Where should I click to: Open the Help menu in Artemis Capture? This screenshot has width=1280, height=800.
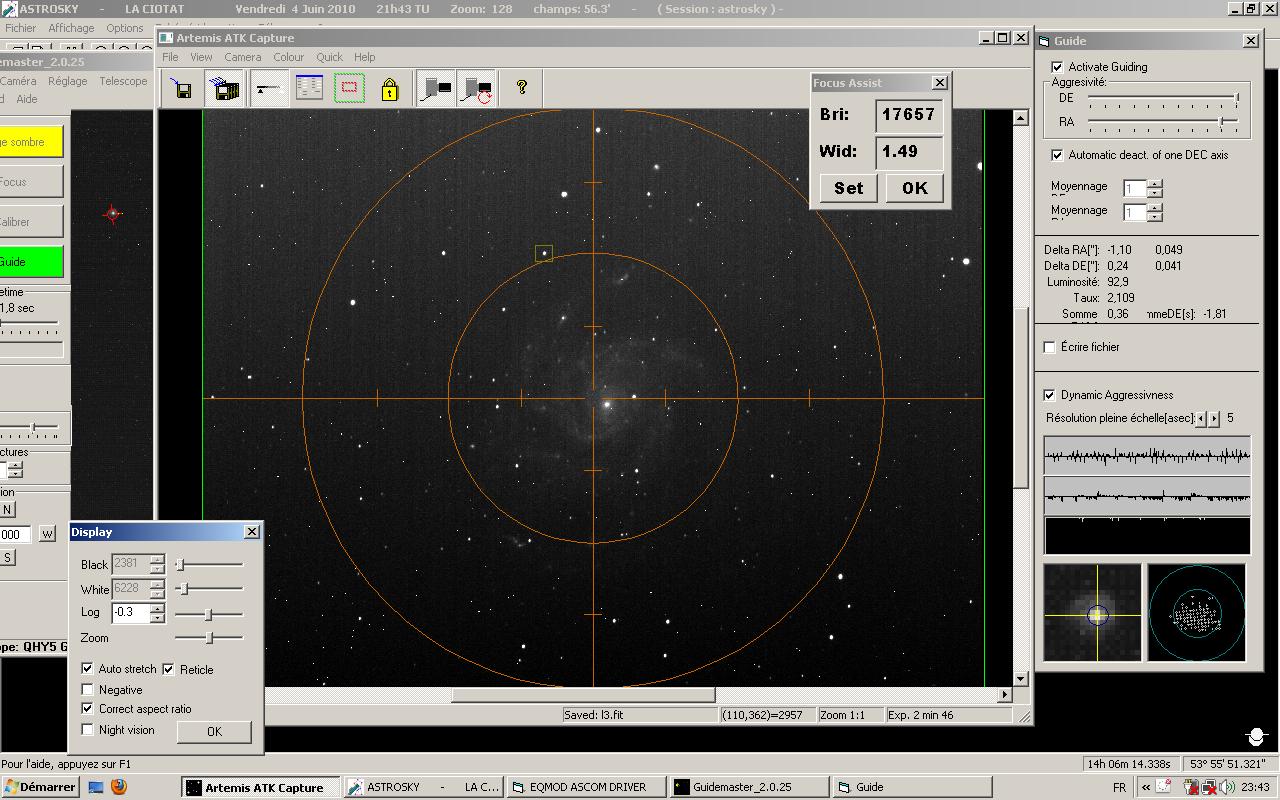[x=364, y=57]
